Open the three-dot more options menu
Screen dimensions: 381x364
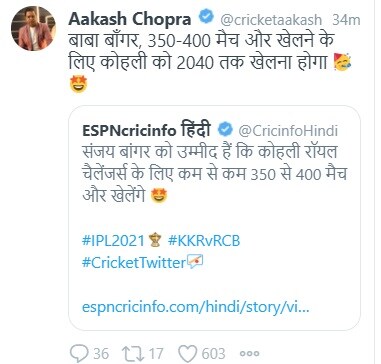point(249,354)
